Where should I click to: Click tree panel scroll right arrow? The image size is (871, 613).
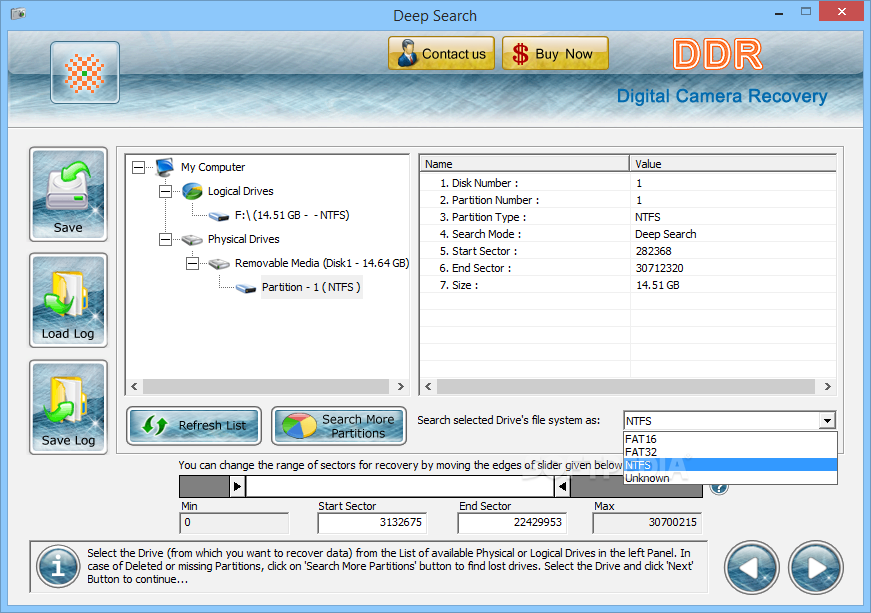pyautogui.click(x=401, y=386)
